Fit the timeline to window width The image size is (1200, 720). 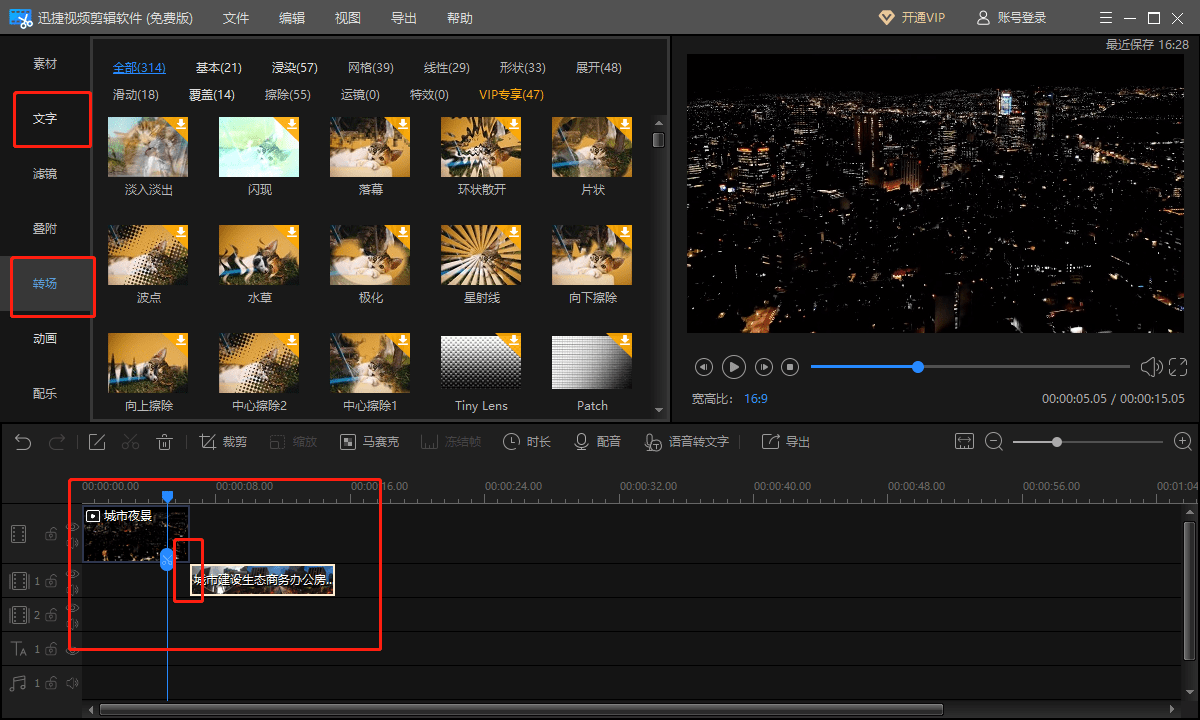[964, 442]
